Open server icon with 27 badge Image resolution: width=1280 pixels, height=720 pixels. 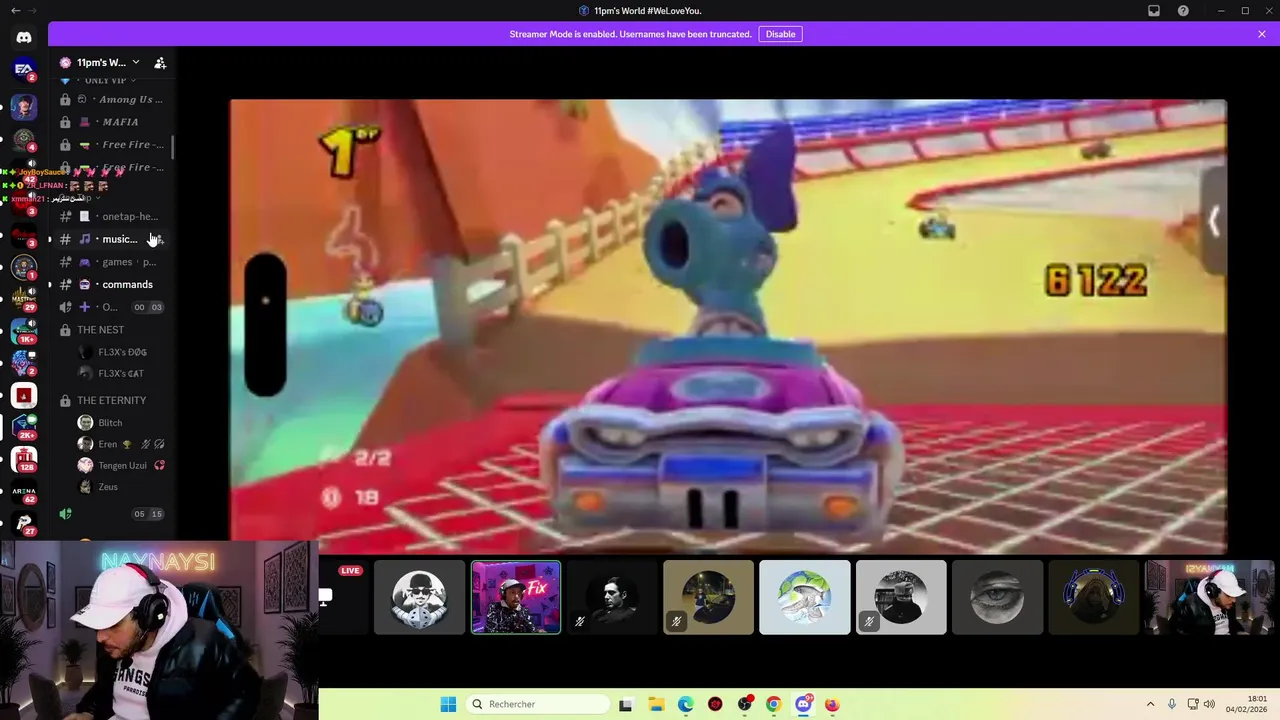point(24,523)
